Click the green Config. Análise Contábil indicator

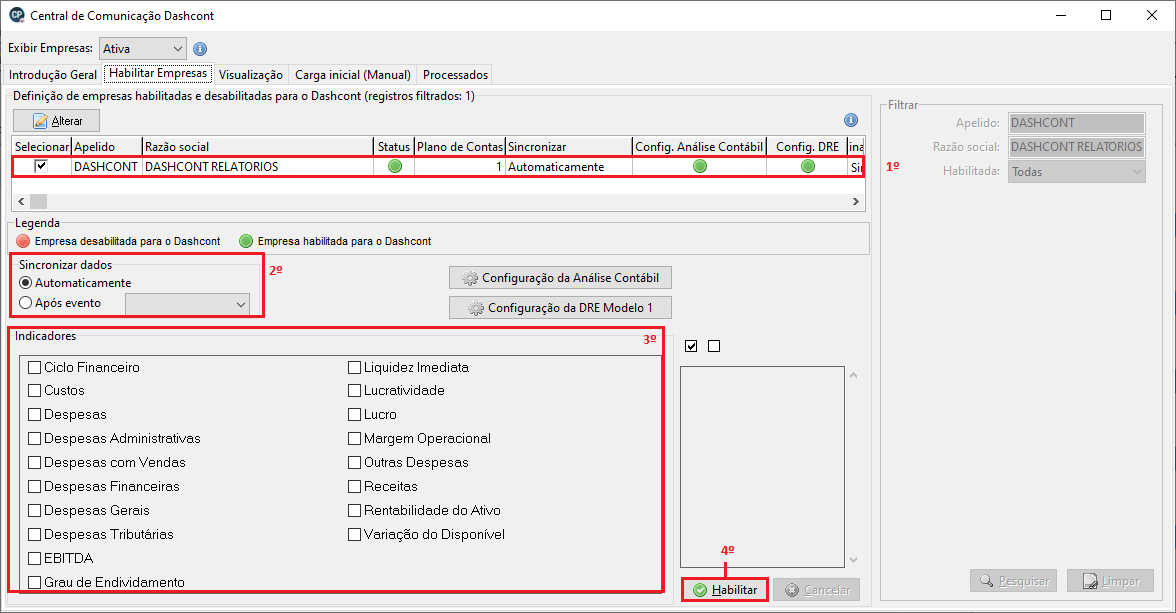pos(700,167)
